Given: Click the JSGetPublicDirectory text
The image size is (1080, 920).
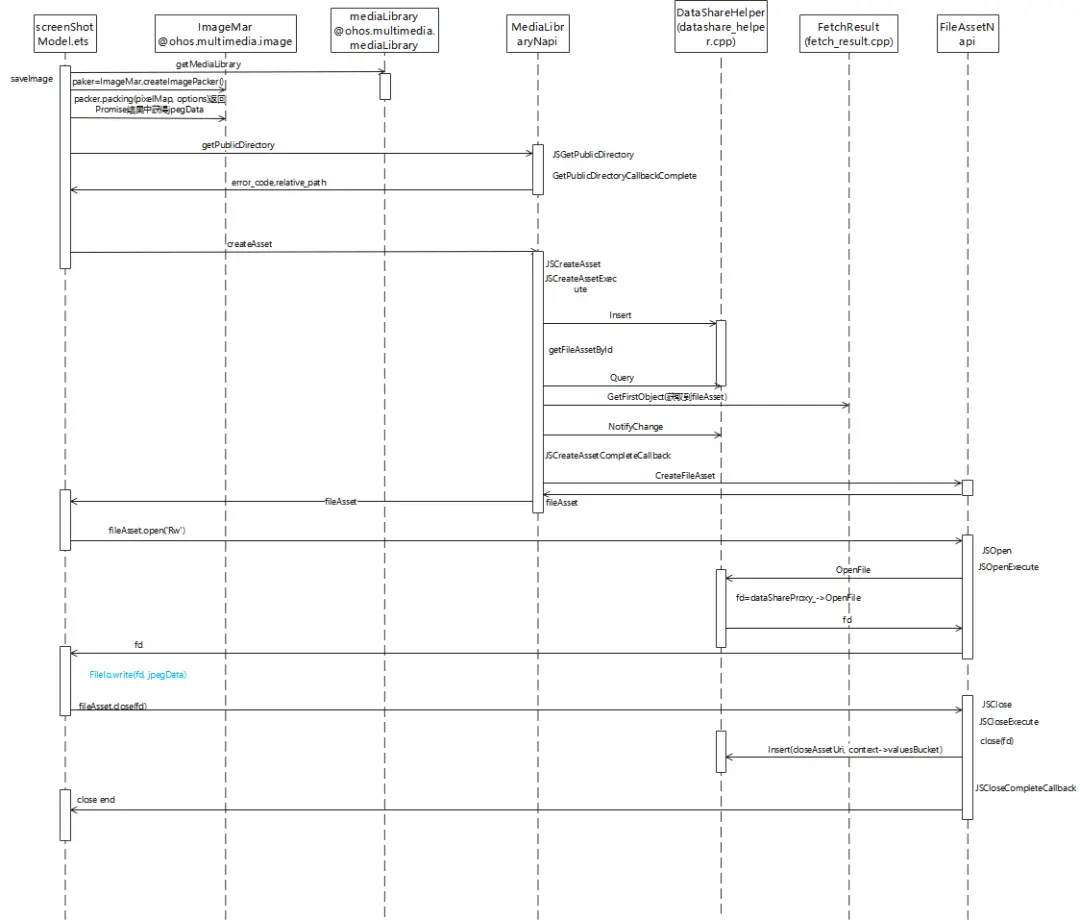Looking at the screenshot, I should (593, 154).
